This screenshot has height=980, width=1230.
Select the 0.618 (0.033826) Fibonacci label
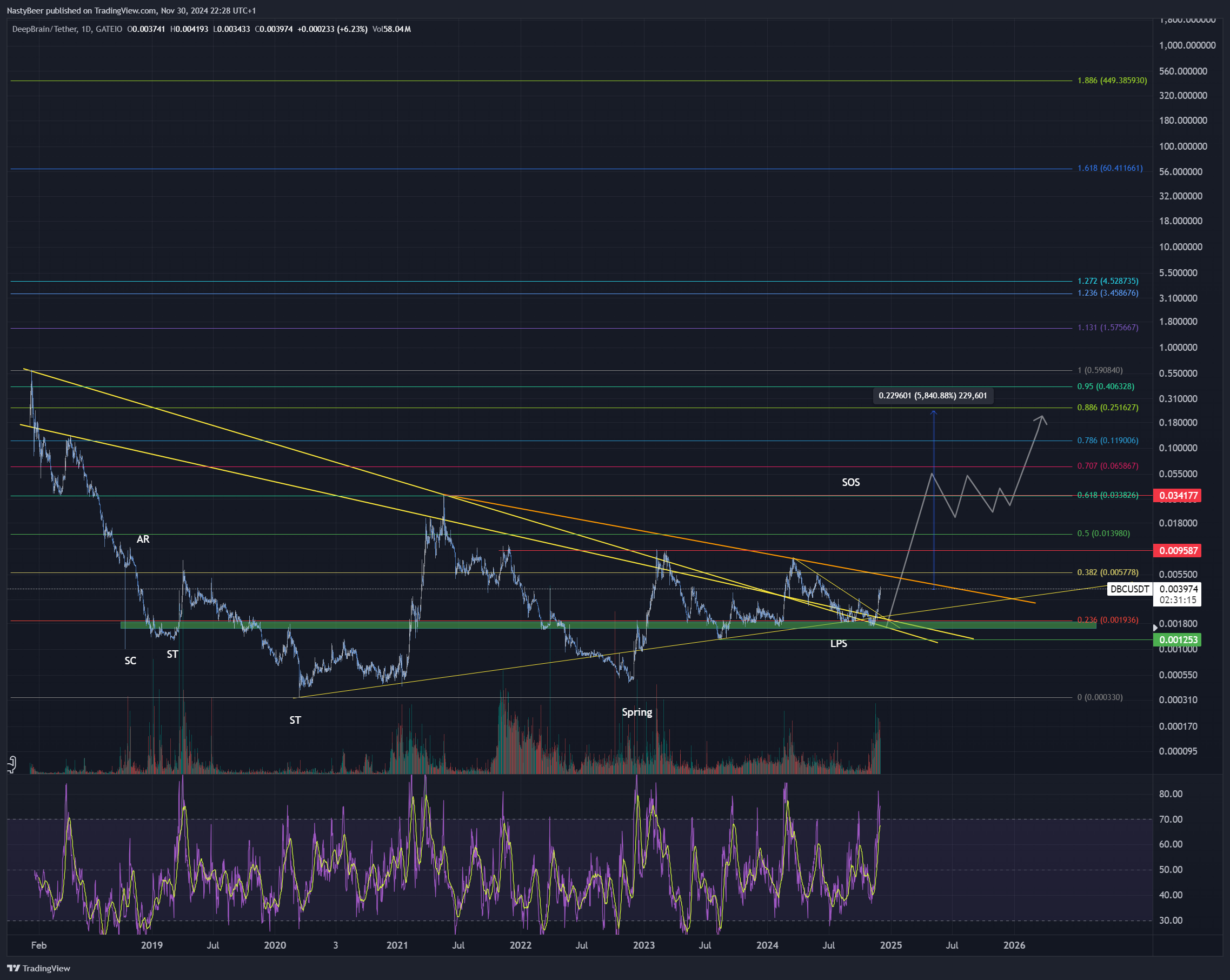tap(1107, 495)
